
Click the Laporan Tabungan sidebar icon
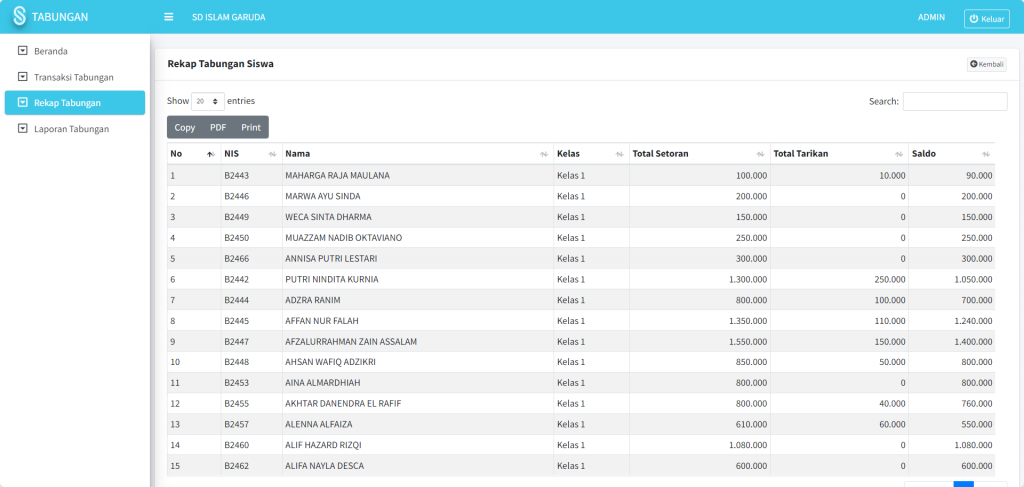click(x=23, y=129)
